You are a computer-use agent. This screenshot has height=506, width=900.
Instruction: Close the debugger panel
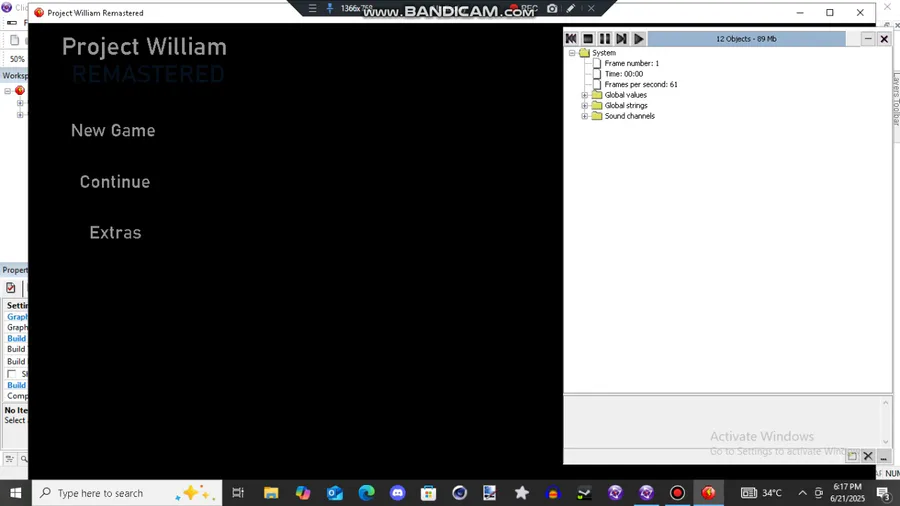[884, 39]
